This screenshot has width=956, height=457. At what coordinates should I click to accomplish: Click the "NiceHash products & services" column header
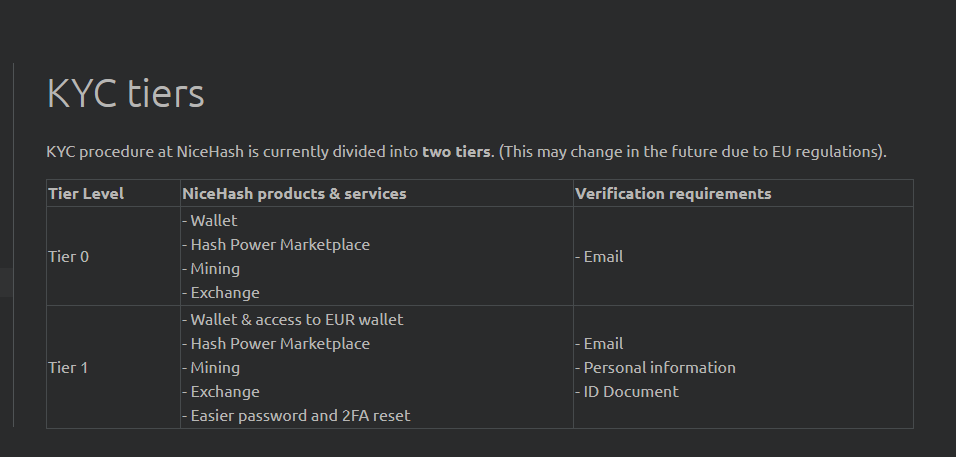(294, 193)
